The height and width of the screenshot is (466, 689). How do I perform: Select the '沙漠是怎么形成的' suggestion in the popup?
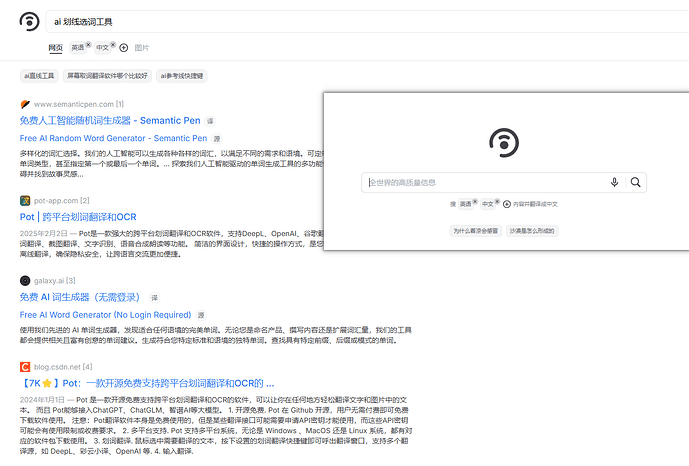click(x=532, y=231)
